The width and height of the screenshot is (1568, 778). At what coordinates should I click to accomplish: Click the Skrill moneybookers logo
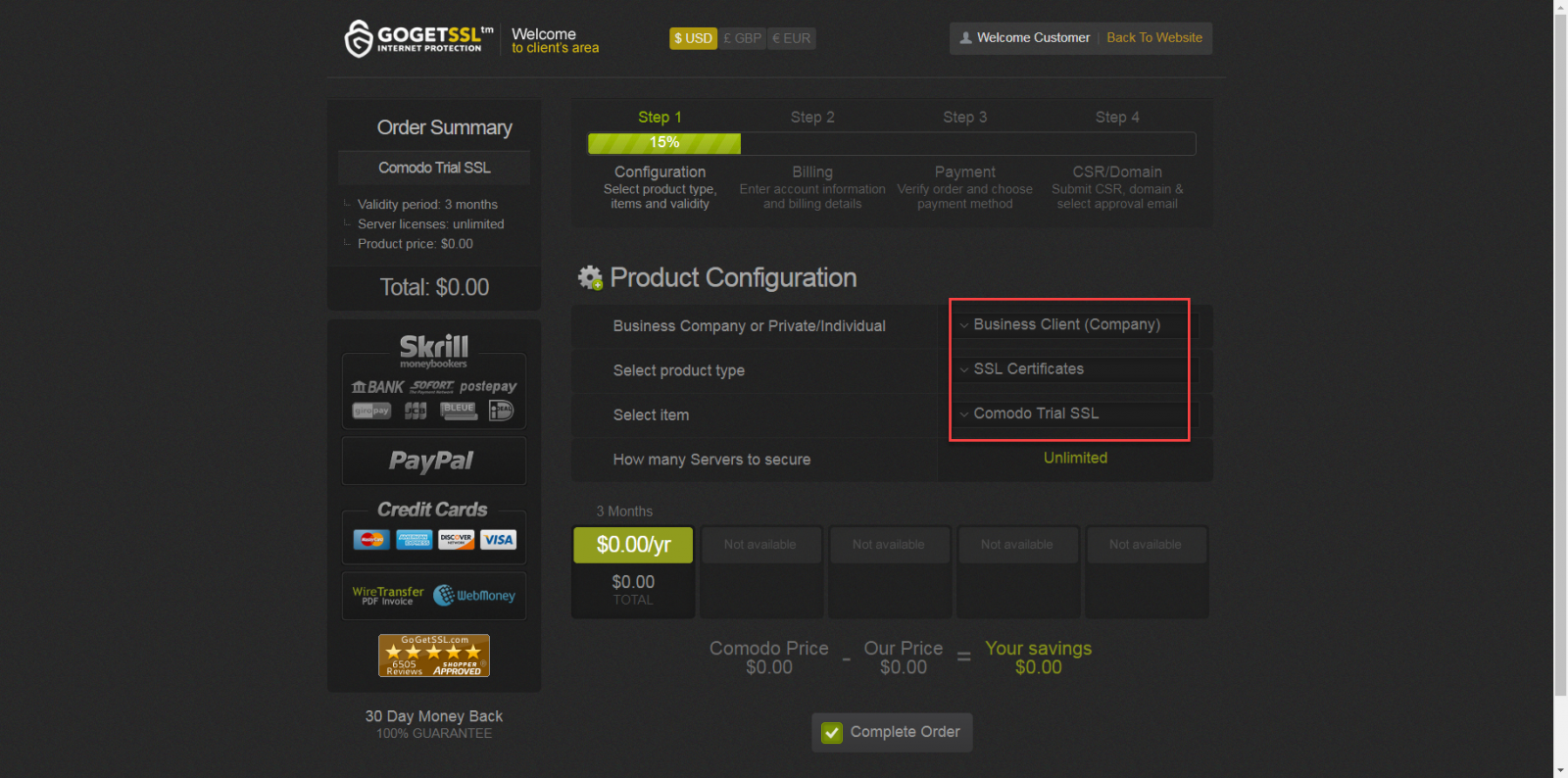tap(434, 351)
